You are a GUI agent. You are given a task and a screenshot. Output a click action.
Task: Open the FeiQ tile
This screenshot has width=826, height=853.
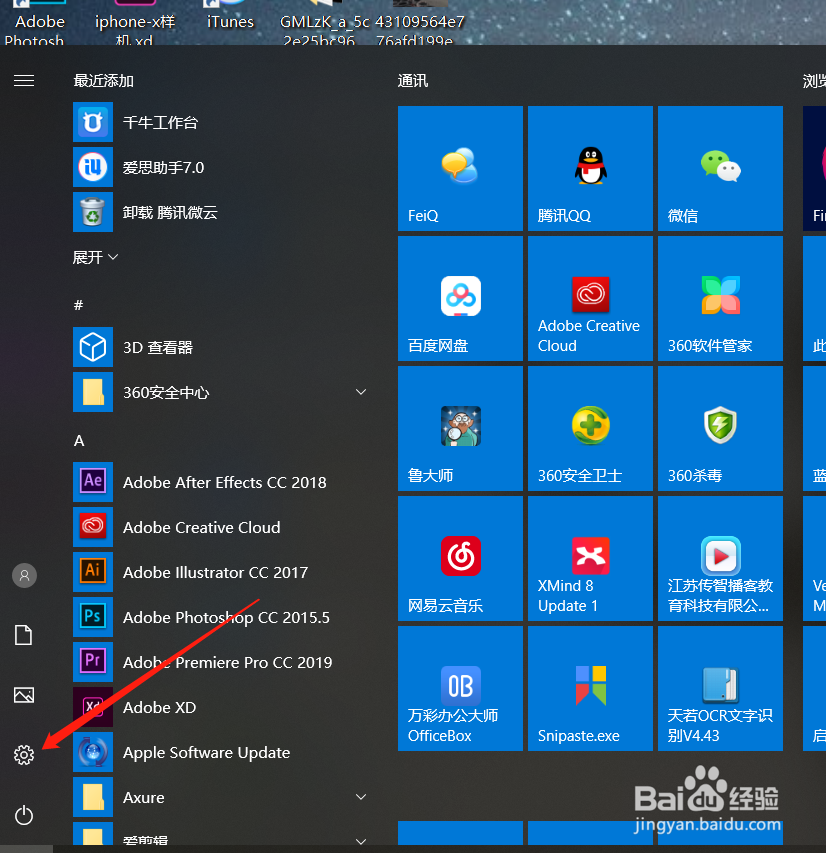click(x=460, y=168)
